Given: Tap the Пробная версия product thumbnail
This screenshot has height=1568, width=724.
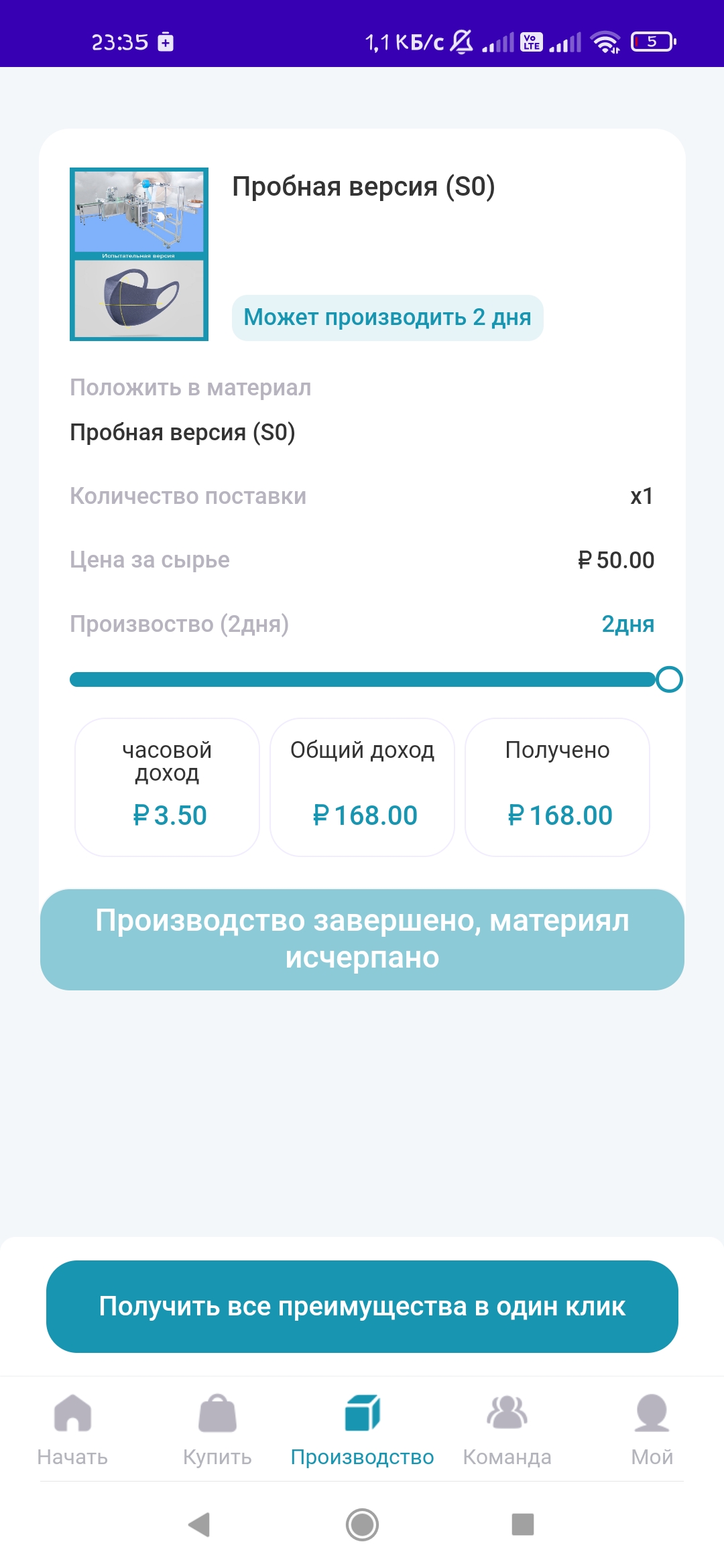Looking at the screenshot, I should tap(139, 254).
